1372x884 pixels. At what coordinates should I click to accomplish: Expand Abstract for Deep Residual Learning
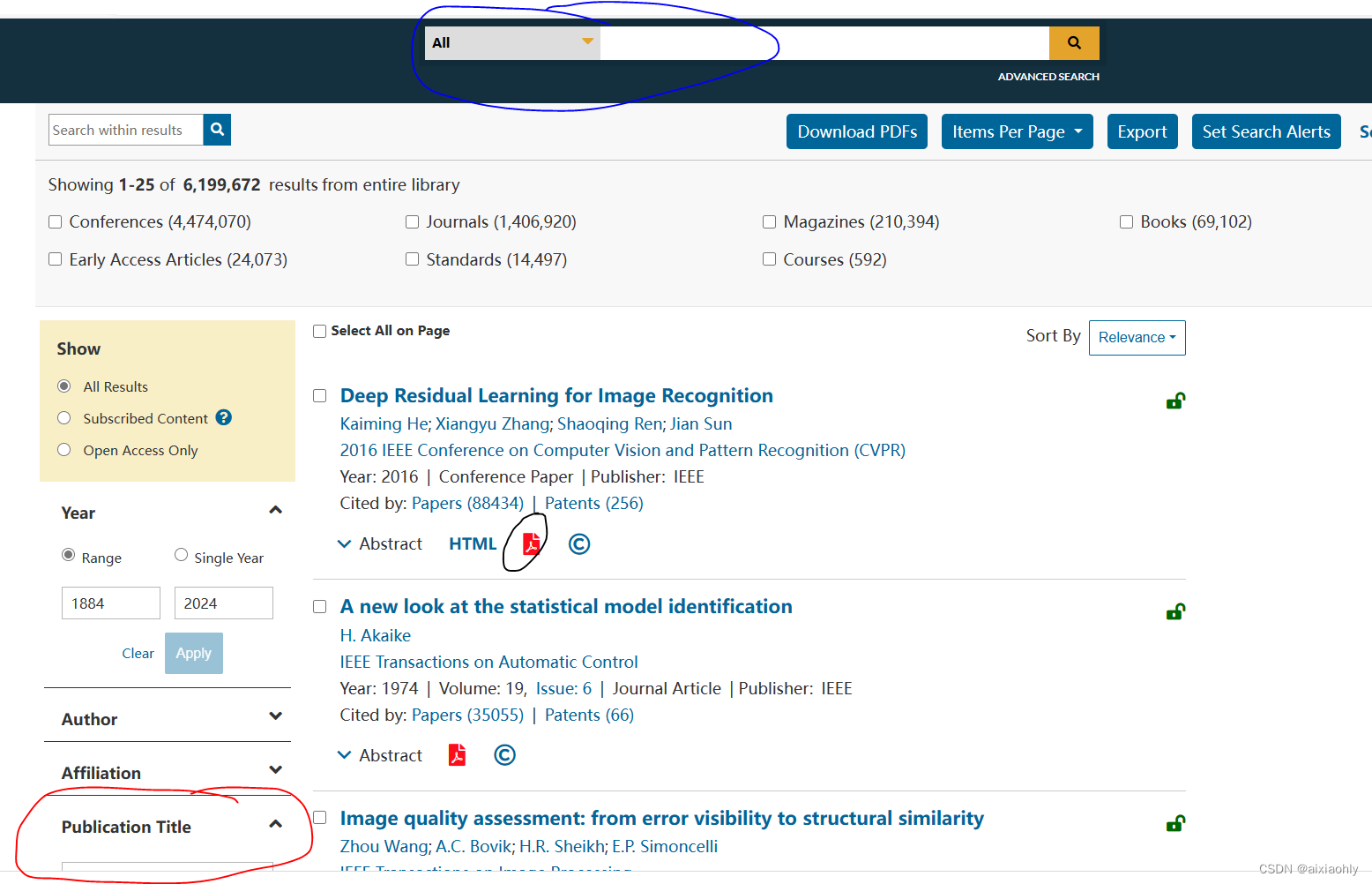380,544
